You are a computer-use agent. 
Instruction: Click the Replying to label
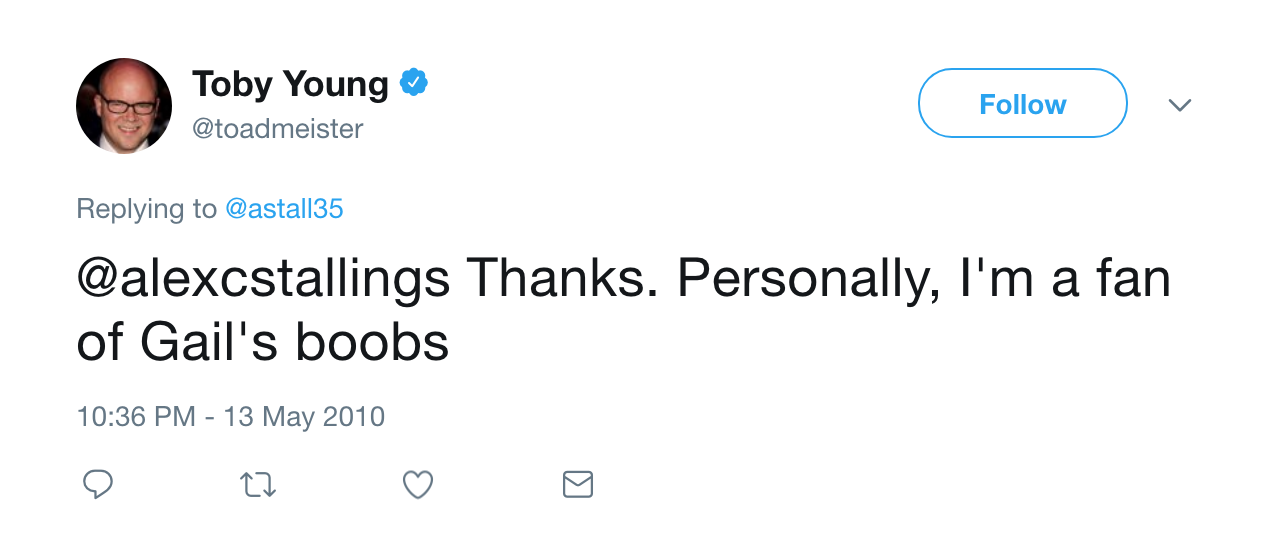pos(147,209)
